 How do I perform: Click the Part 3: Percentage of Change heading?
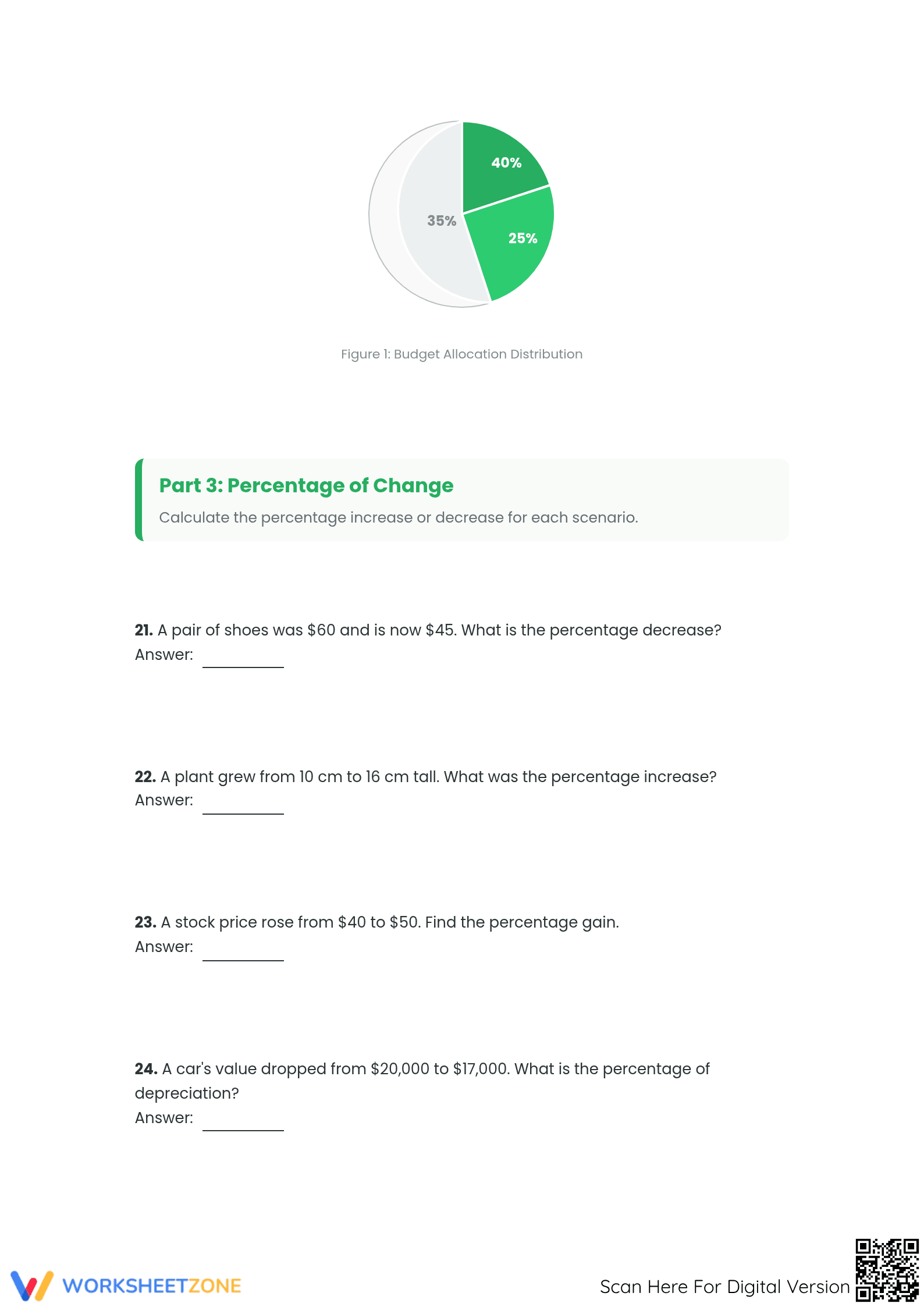click(306, 485)
